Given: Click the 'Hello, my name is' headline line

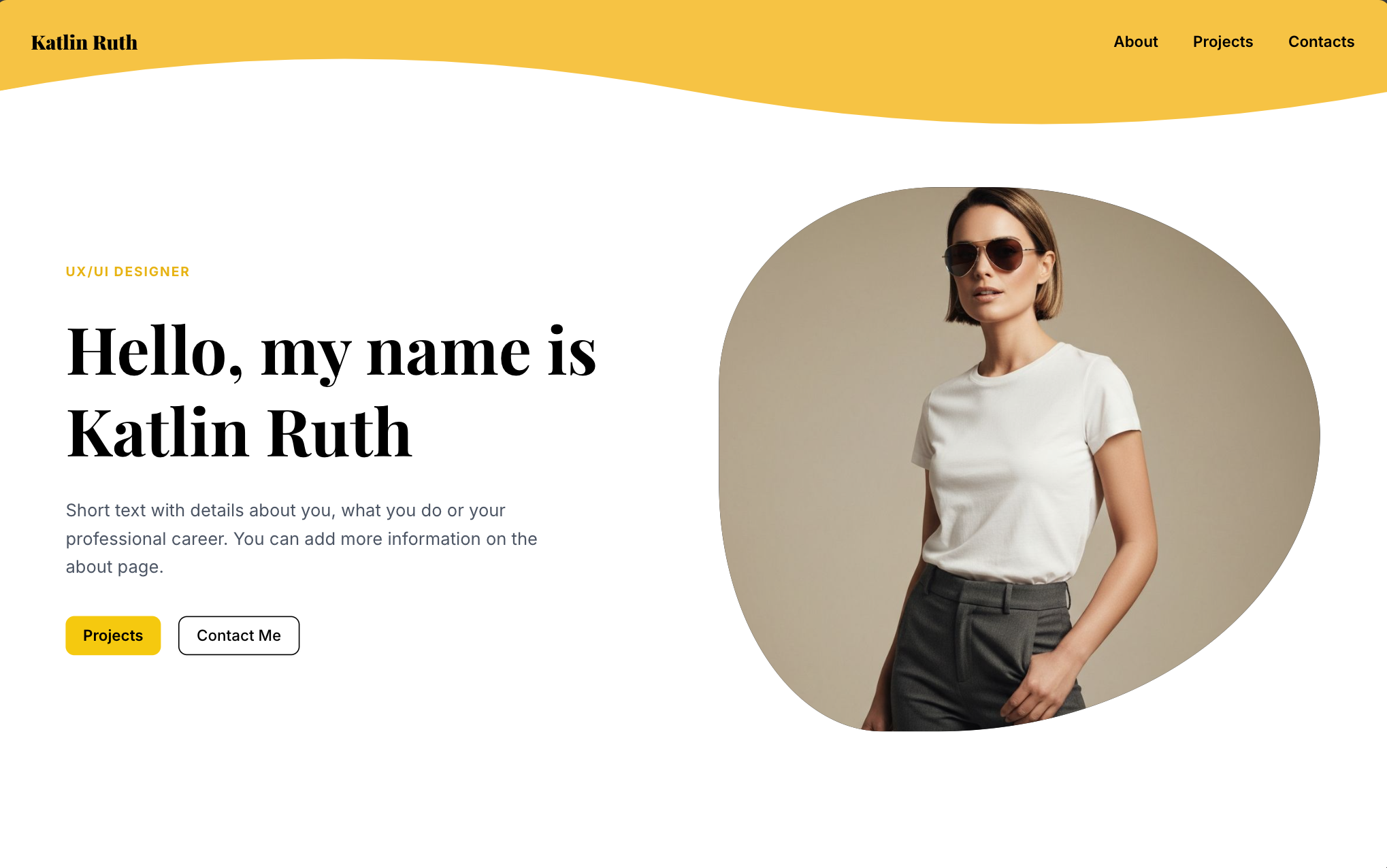Looking at the screenshot, I should click(x=331, y=351).
